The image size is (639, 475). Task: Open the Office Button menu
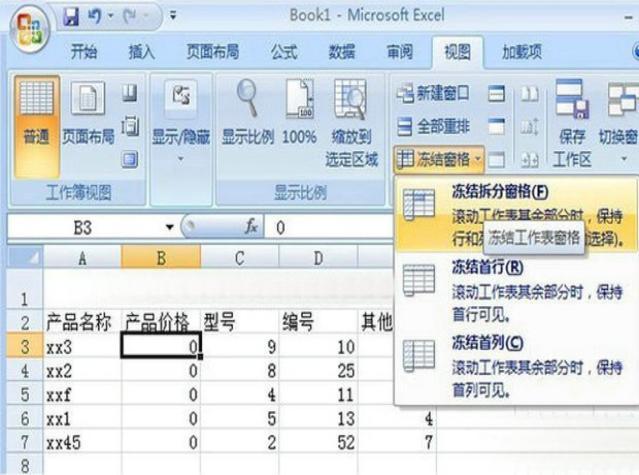click(x=31, y=29)
